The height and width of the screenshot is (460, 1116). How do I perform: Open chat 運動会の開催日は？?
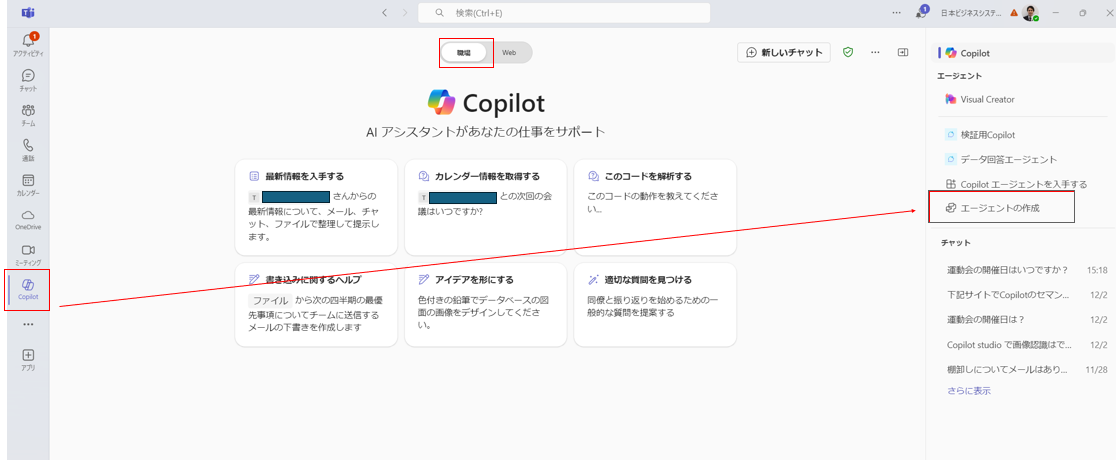1027,319
